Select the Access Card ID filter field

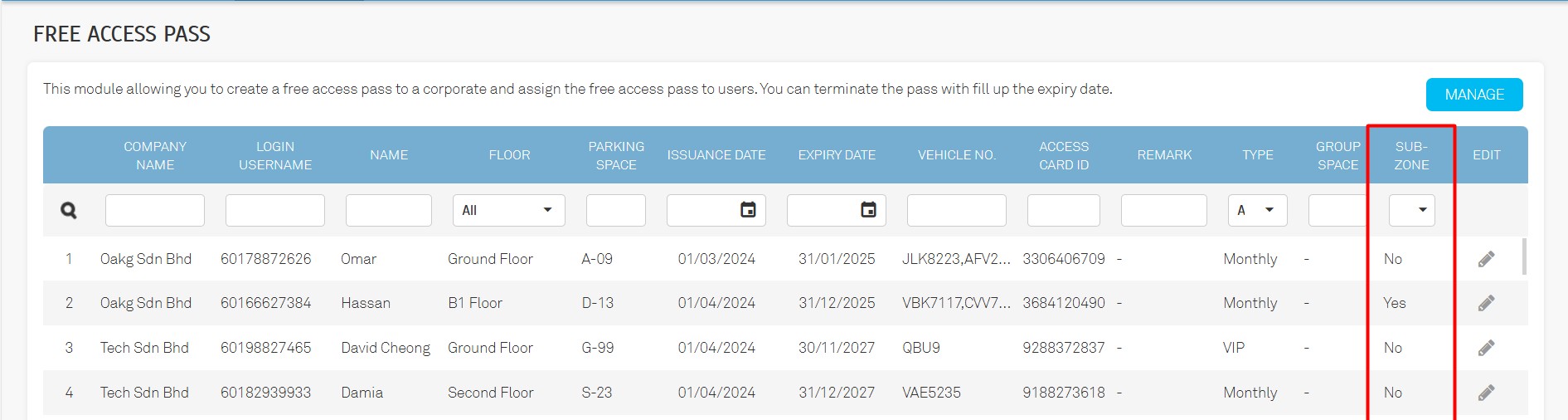coord(1063,210)
